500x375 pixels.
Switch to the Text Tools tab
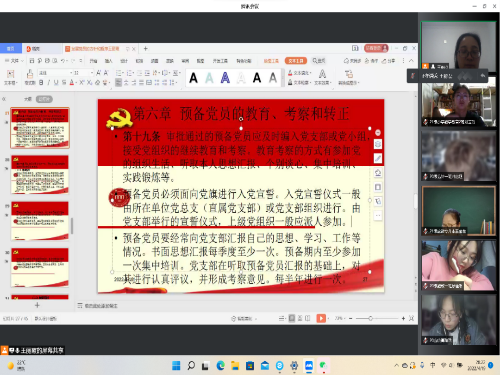pos(296,61)
